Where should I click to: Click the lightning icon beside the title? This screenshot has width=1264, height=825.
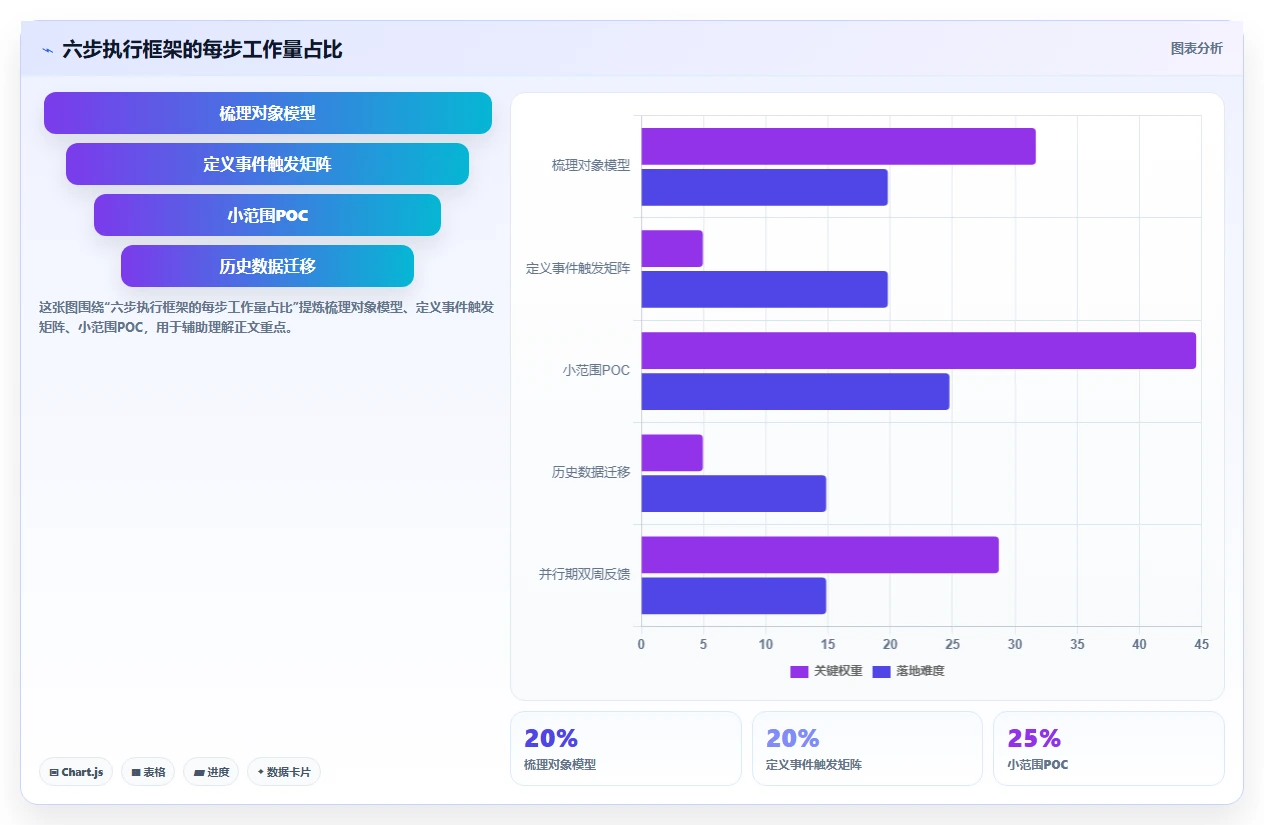pyautogui.click(x=47, y=50)
